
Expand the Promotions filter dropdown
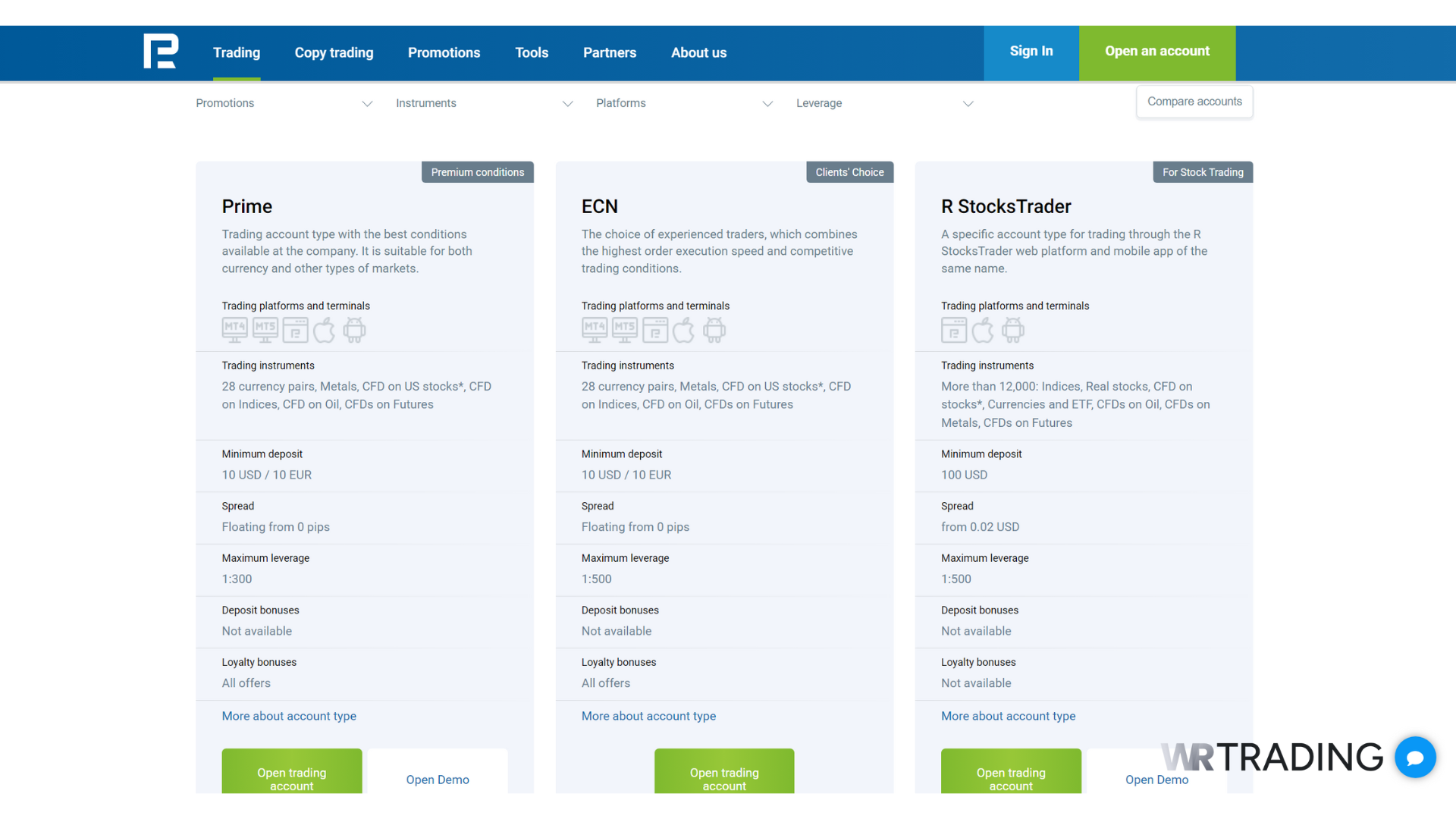click(284, 103)
